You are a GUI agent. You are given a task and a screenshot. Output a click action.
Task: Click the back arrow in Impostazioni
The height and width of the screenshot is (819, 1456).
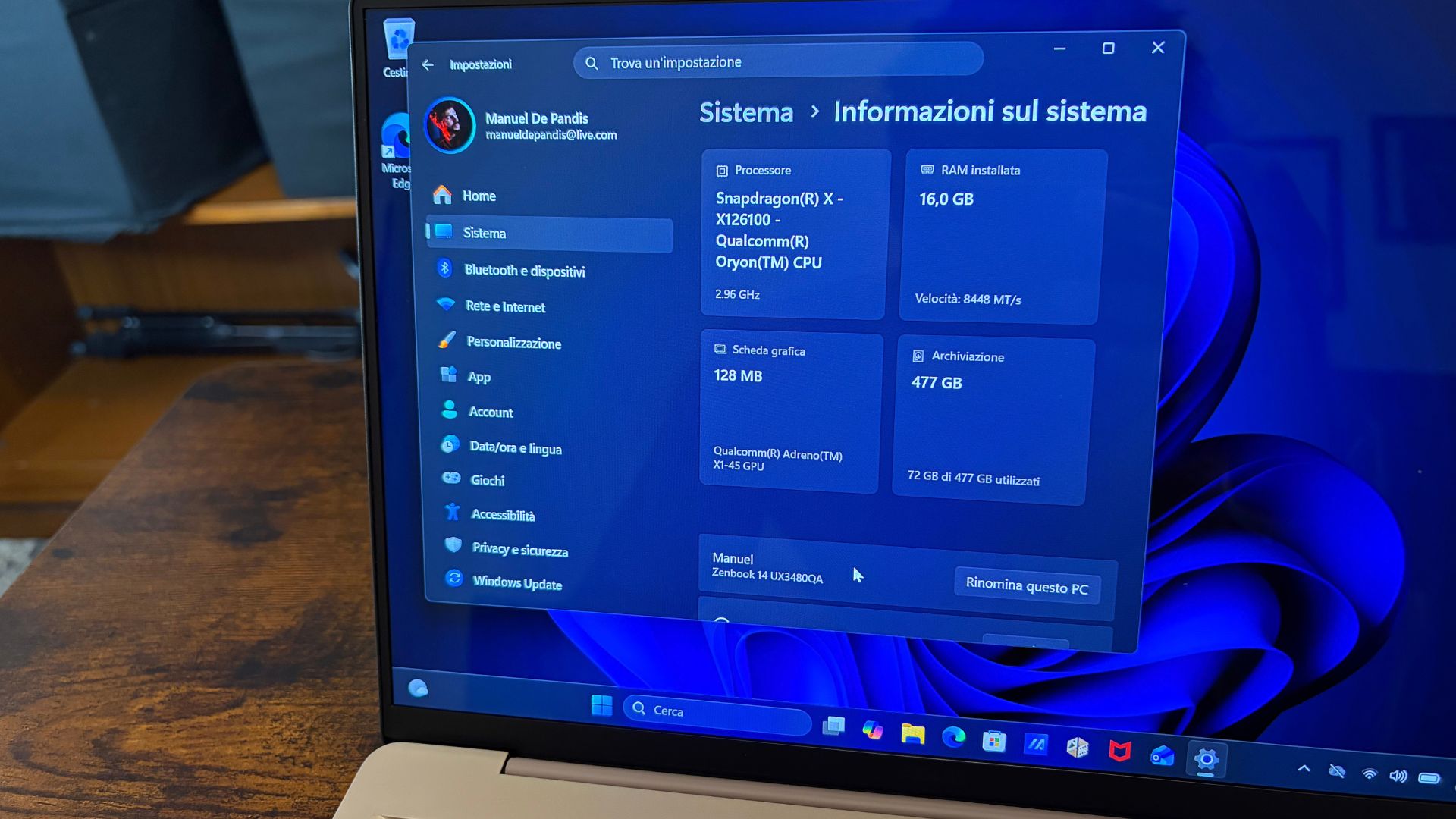(x=428, y=65)
